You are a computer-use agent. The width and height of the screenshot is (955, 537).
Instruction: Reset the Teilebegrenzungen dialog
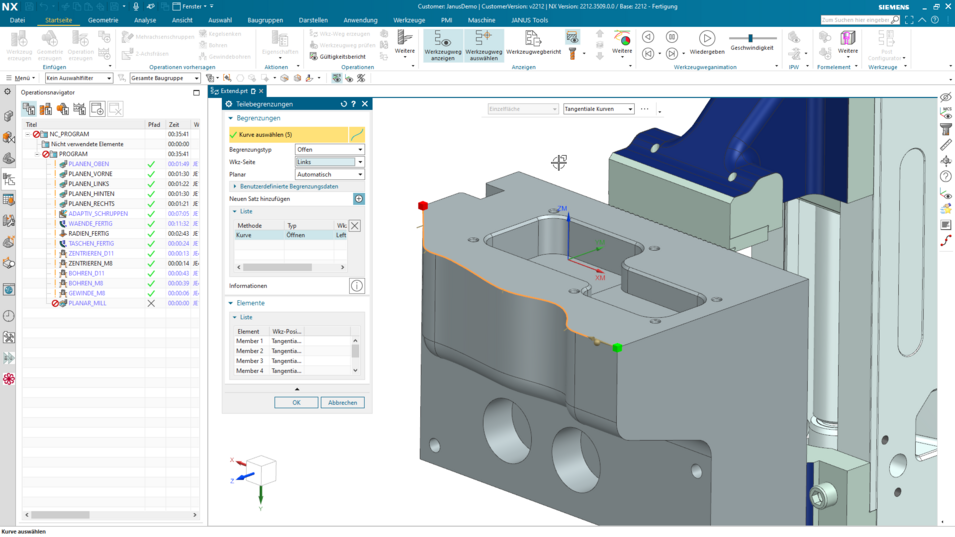(344, 104)
